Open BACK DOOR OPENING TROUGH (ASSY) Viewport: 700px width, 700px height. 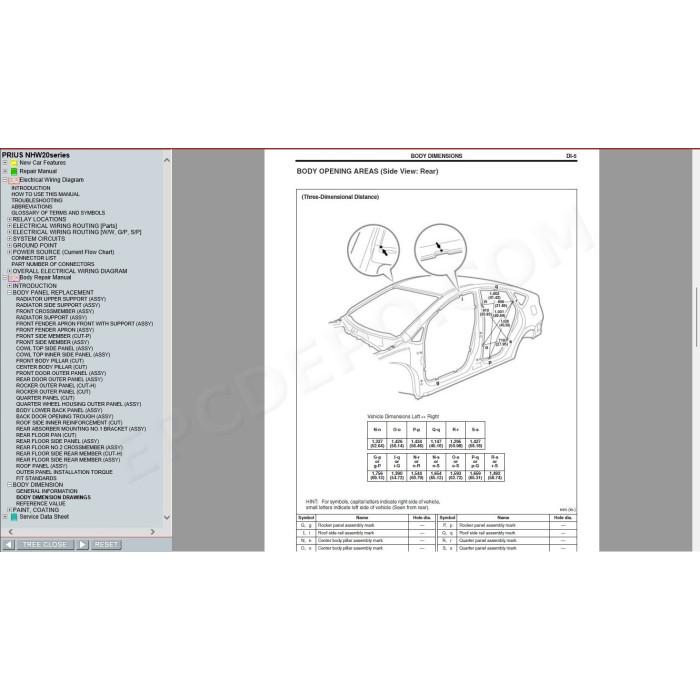[x=65, y=417]
